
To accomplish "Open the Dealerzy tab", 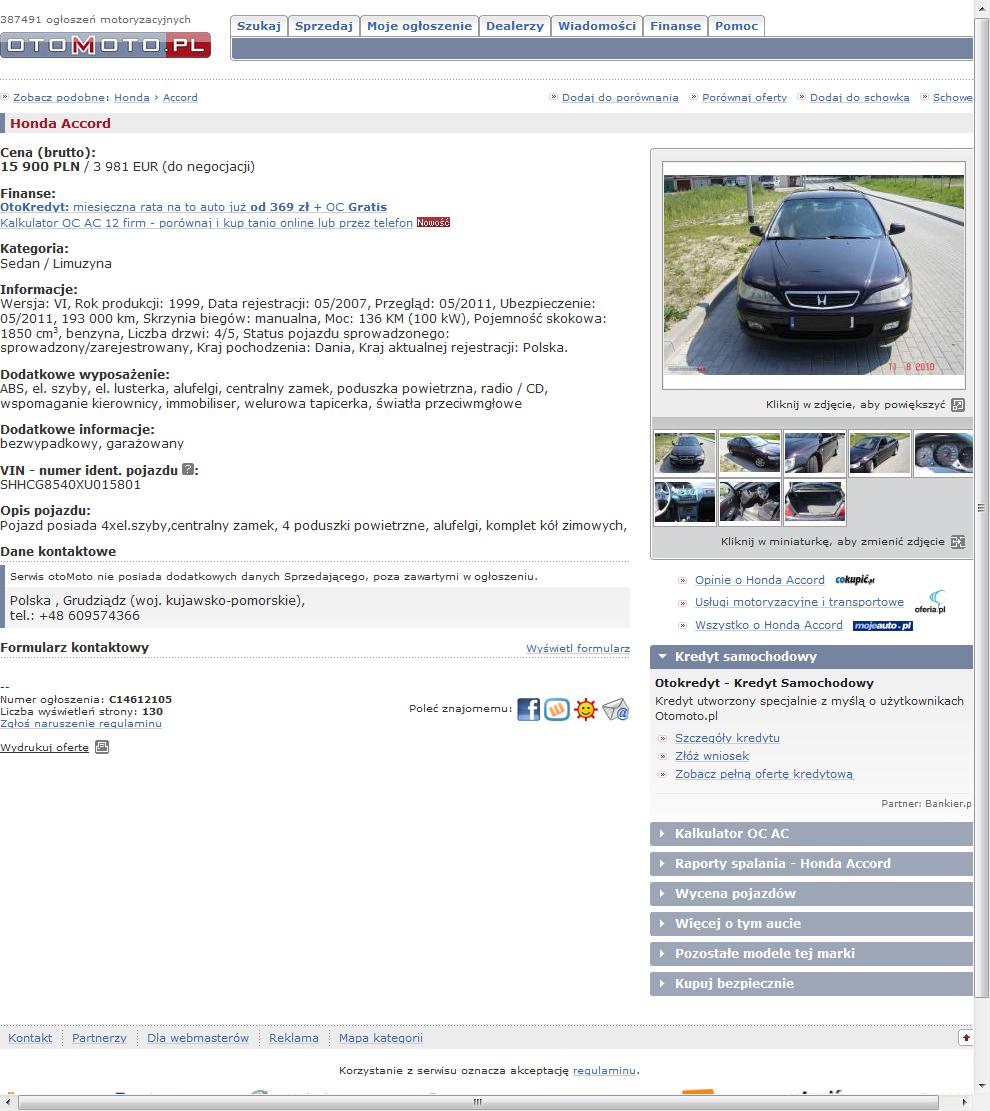I will pos(514,26).
